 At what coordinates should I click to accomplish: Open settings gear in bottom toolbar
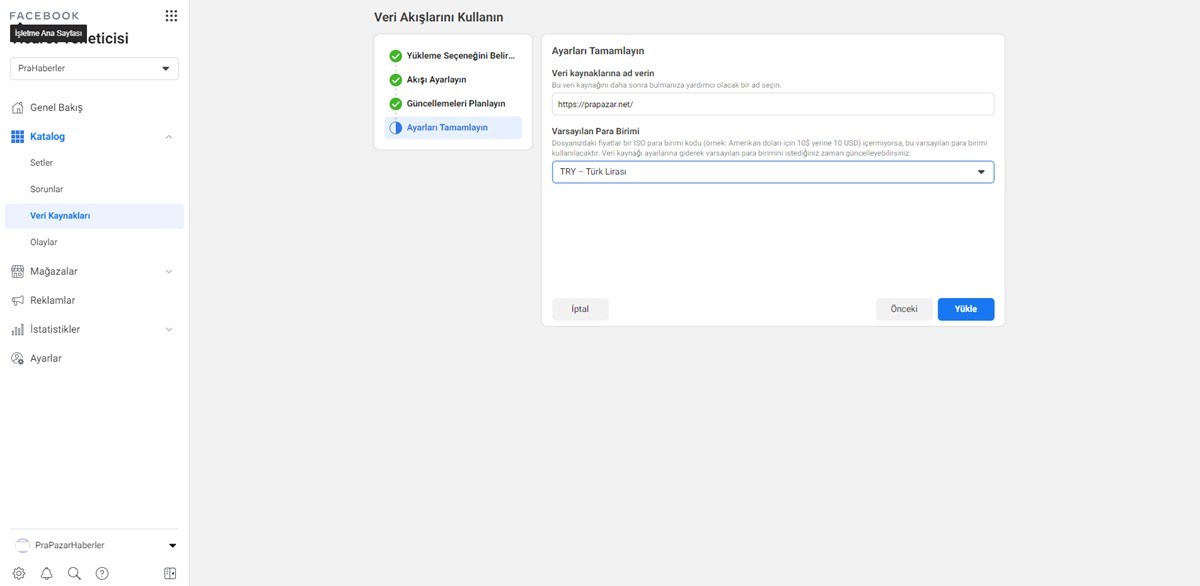tap(19, 574)
